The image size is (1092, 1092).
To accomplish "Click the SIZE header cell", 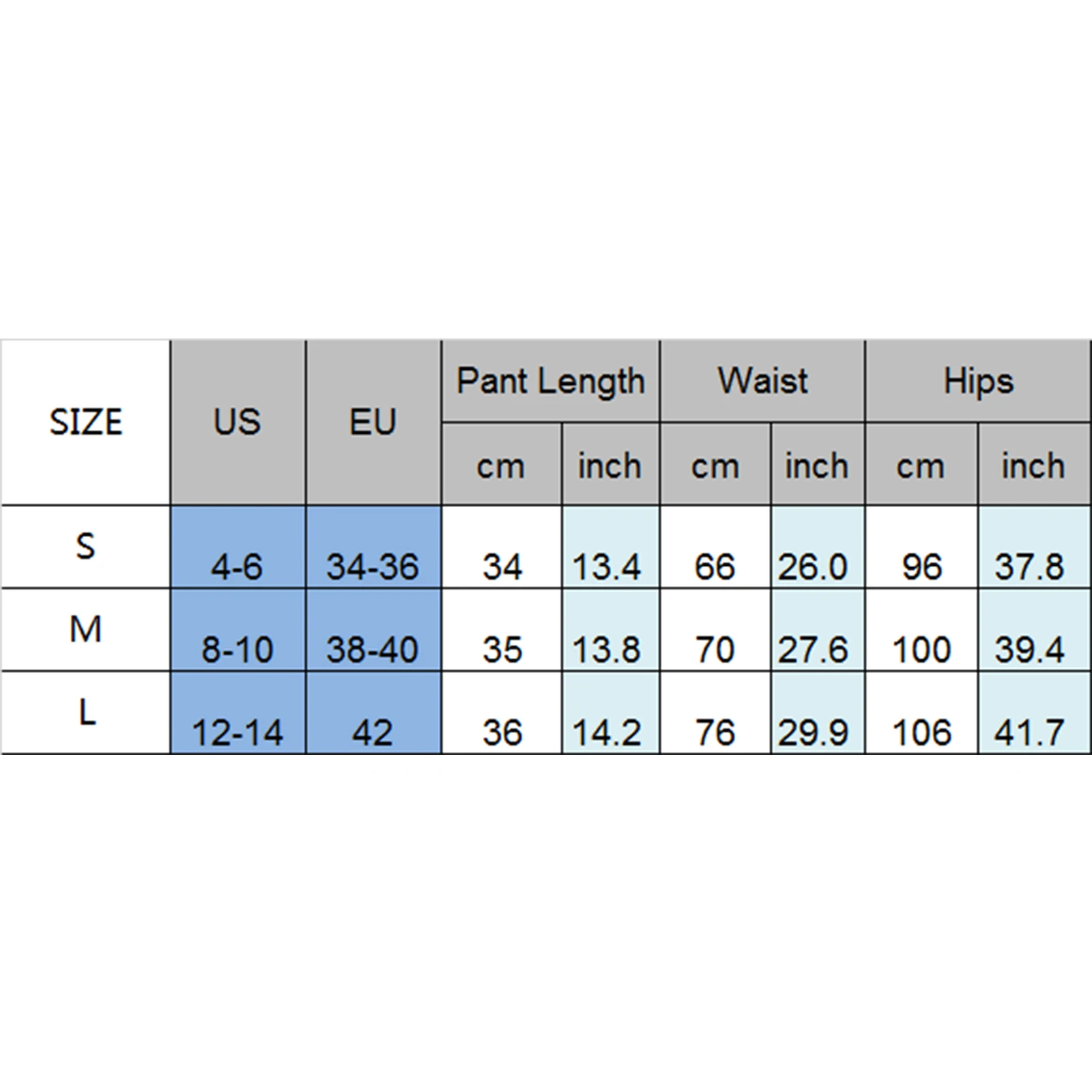I will pyautogui.click(x=85, y=422).
